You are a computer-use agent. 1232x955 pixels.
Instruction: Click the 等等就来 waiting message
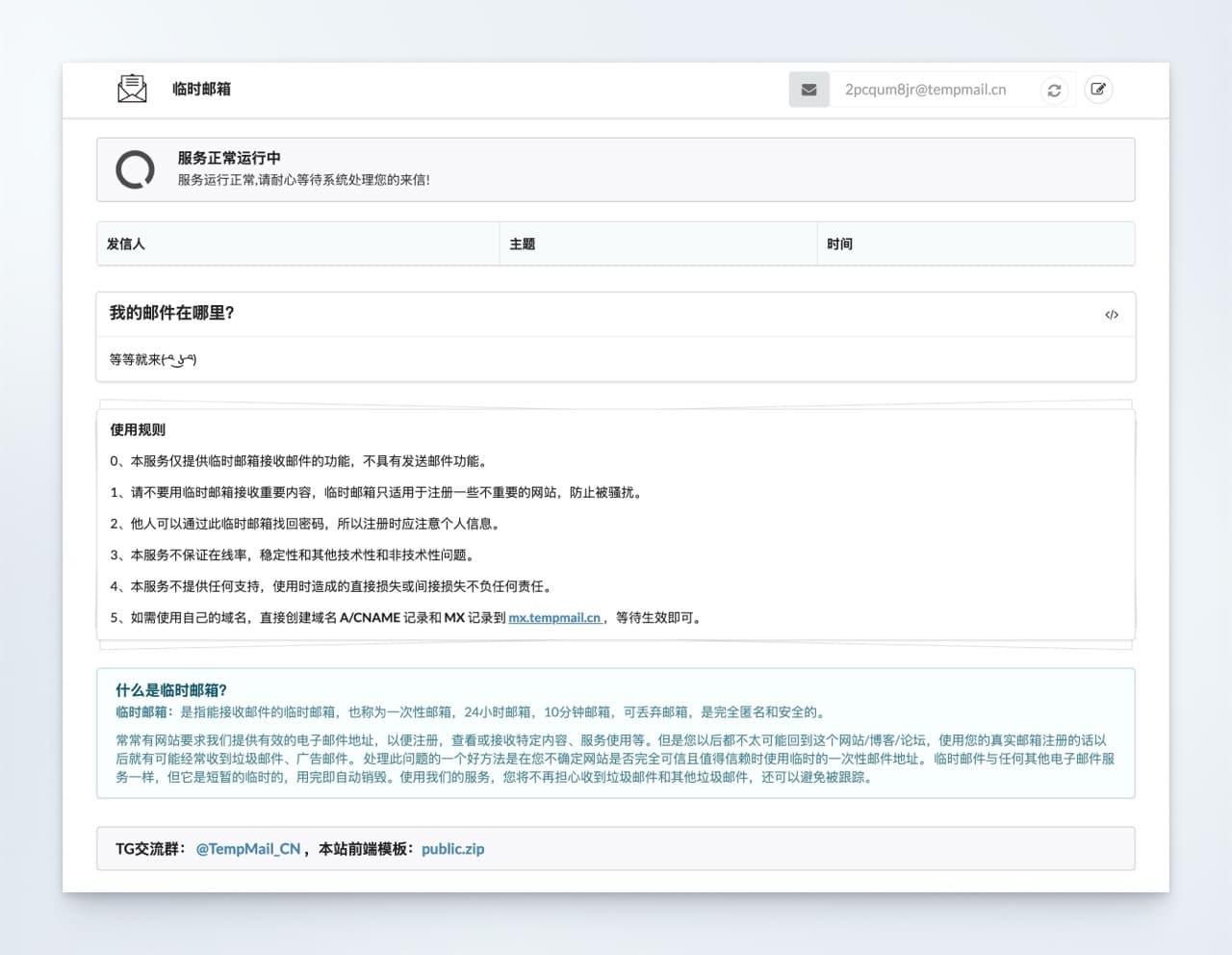[x=153, y=359]
